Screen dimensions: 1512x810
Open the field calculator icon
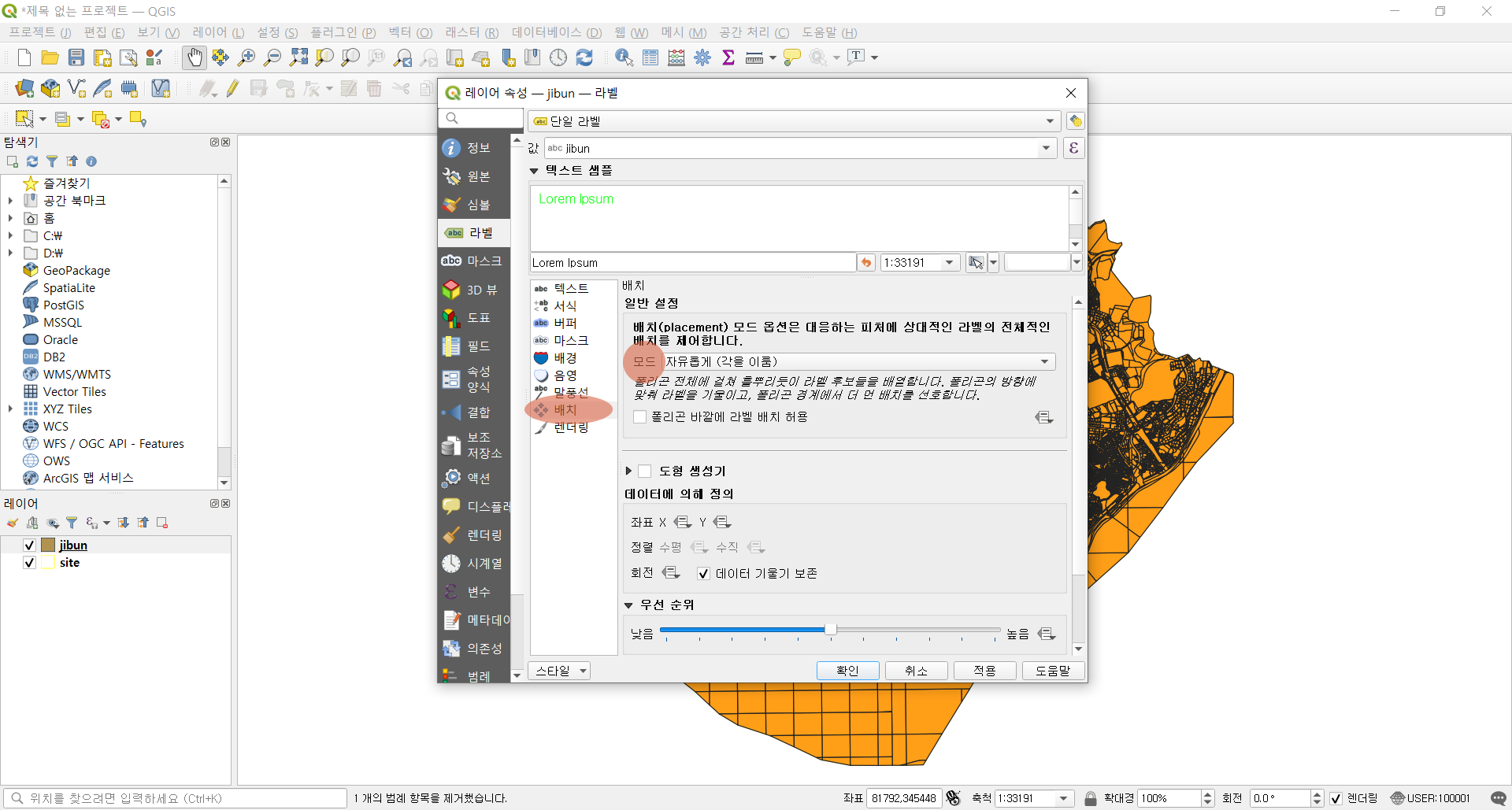676,57
